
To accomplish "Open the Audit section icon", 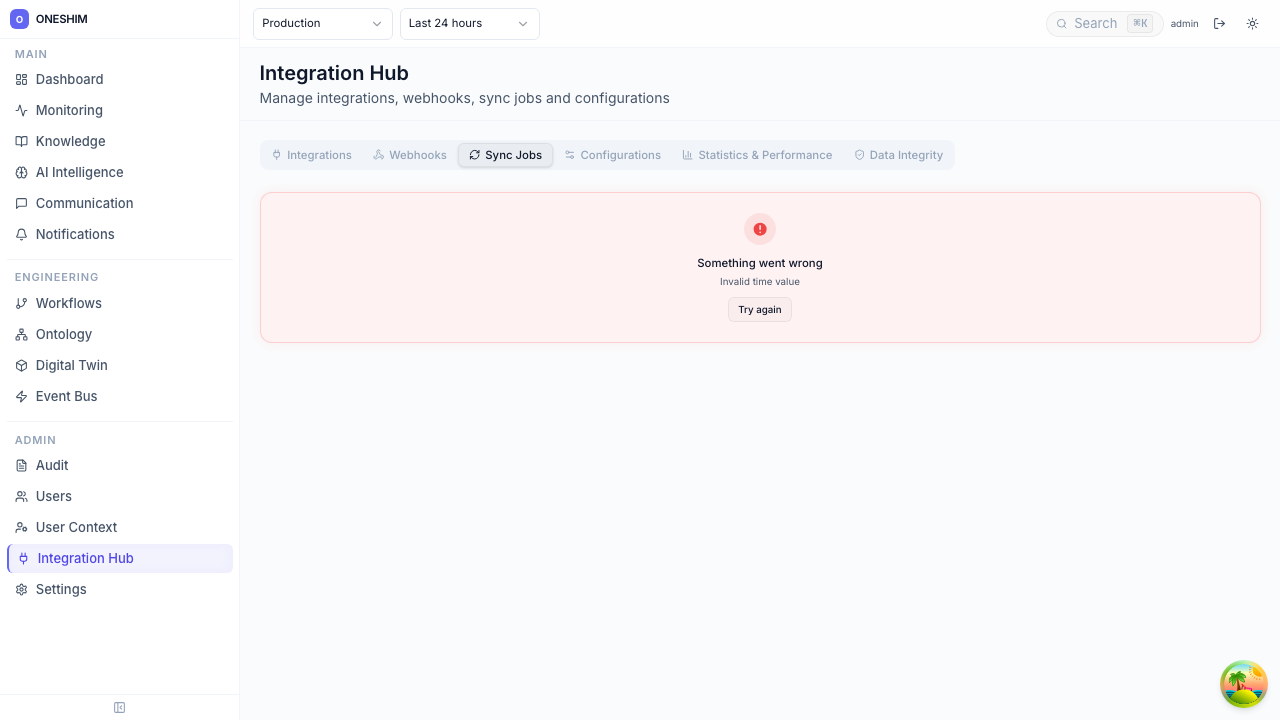I will 21,465.
